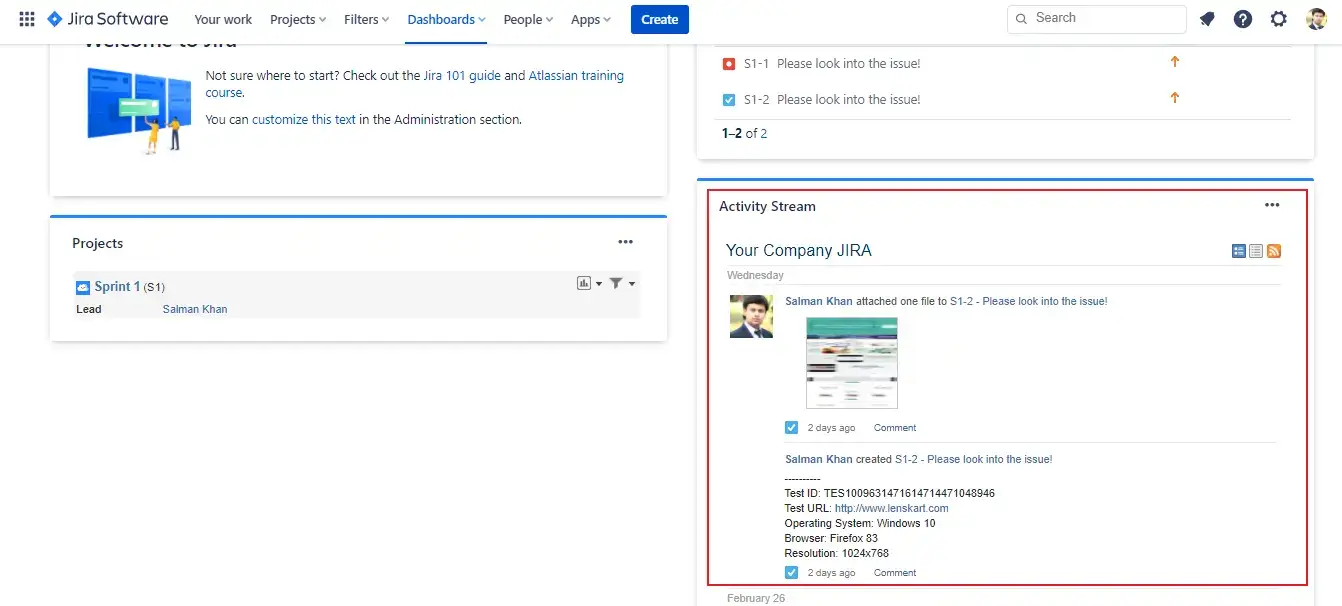Open the filter dropdown arrow for Sprint 1

tap(632, 283)
